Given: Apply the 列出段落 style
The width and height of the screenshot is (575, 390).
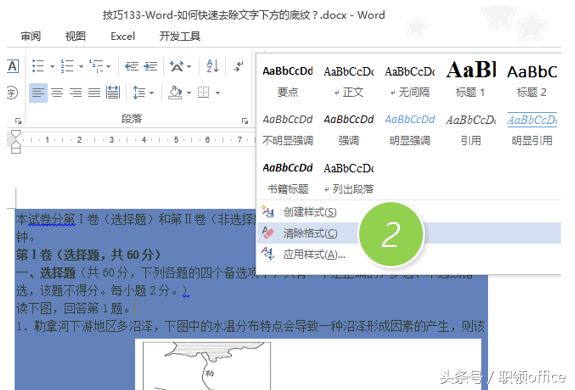Looking at the screenshot, I should (x=349, y=178).
